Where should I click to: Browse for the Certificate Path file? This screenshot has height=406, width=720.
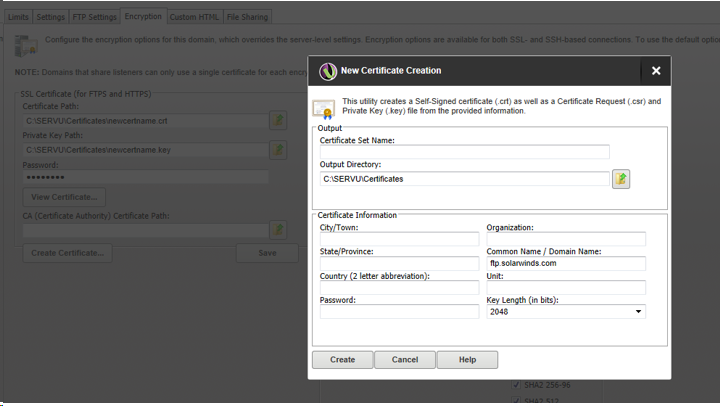(x=278, y=120)
